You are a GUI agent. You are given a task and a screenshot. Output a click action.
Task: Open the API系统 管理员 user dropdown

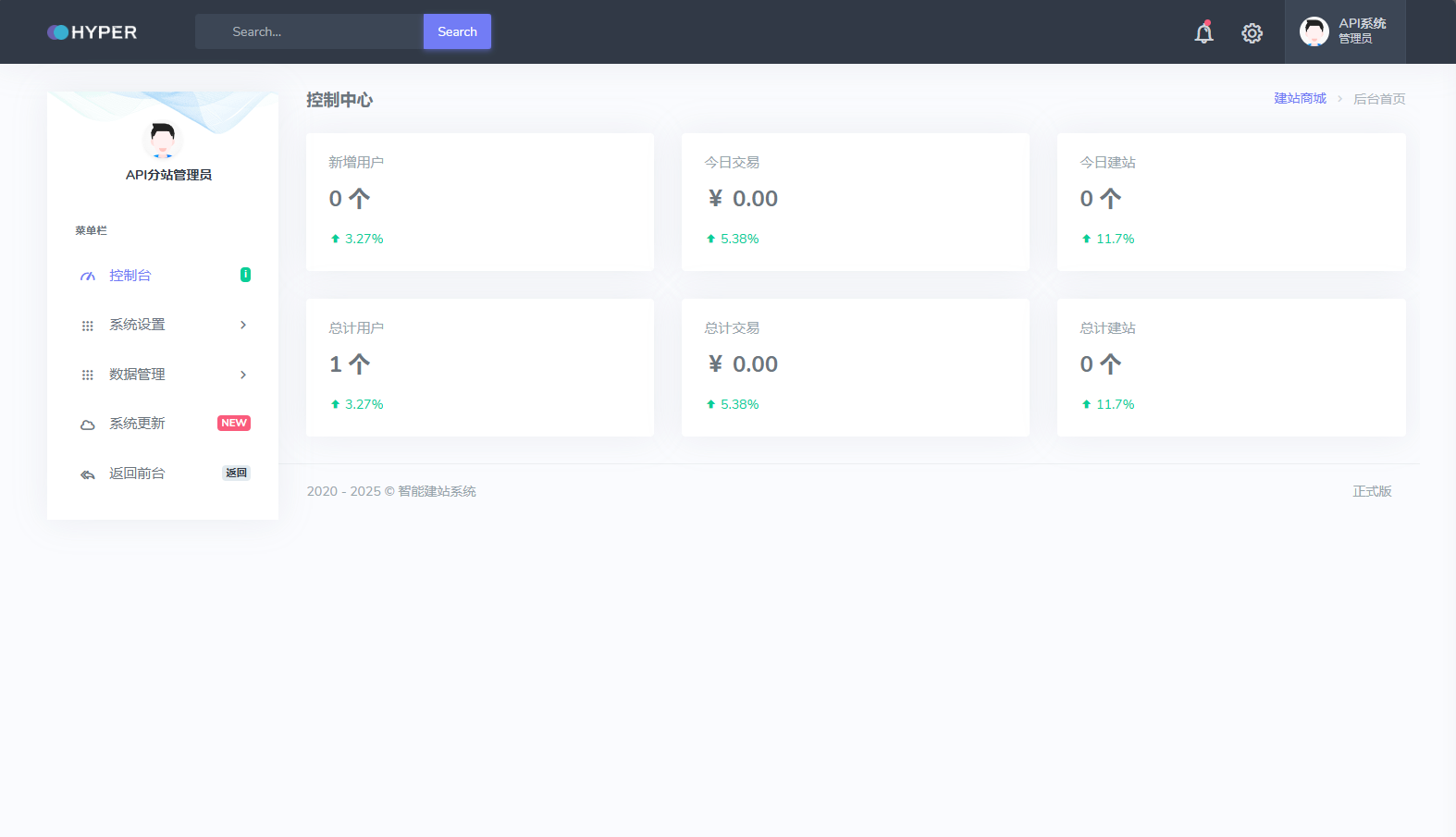(1344, 31)
